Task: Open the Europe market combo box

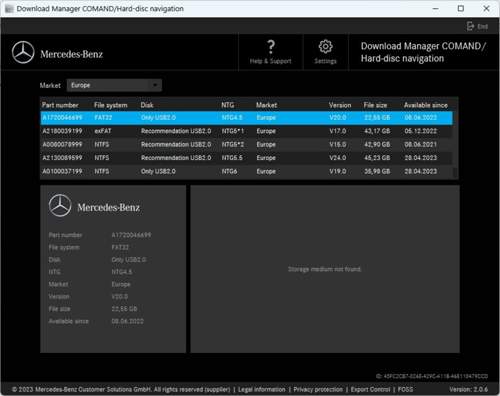Action: pyautogui.click(x=114, y=85)
